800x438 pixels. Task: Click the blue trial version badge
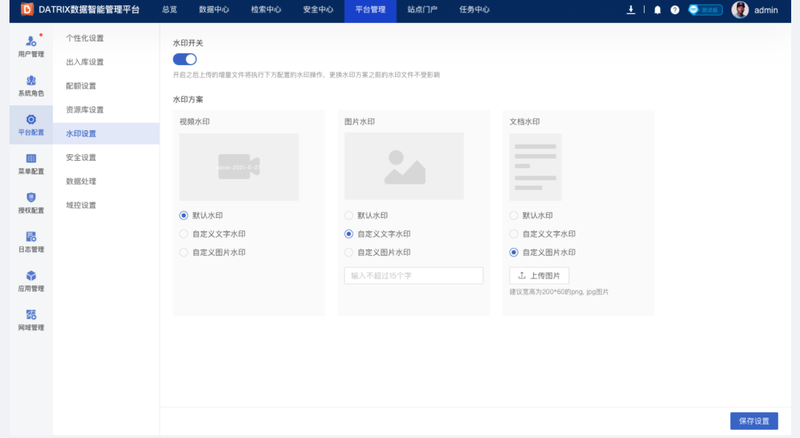coord(705,10)
